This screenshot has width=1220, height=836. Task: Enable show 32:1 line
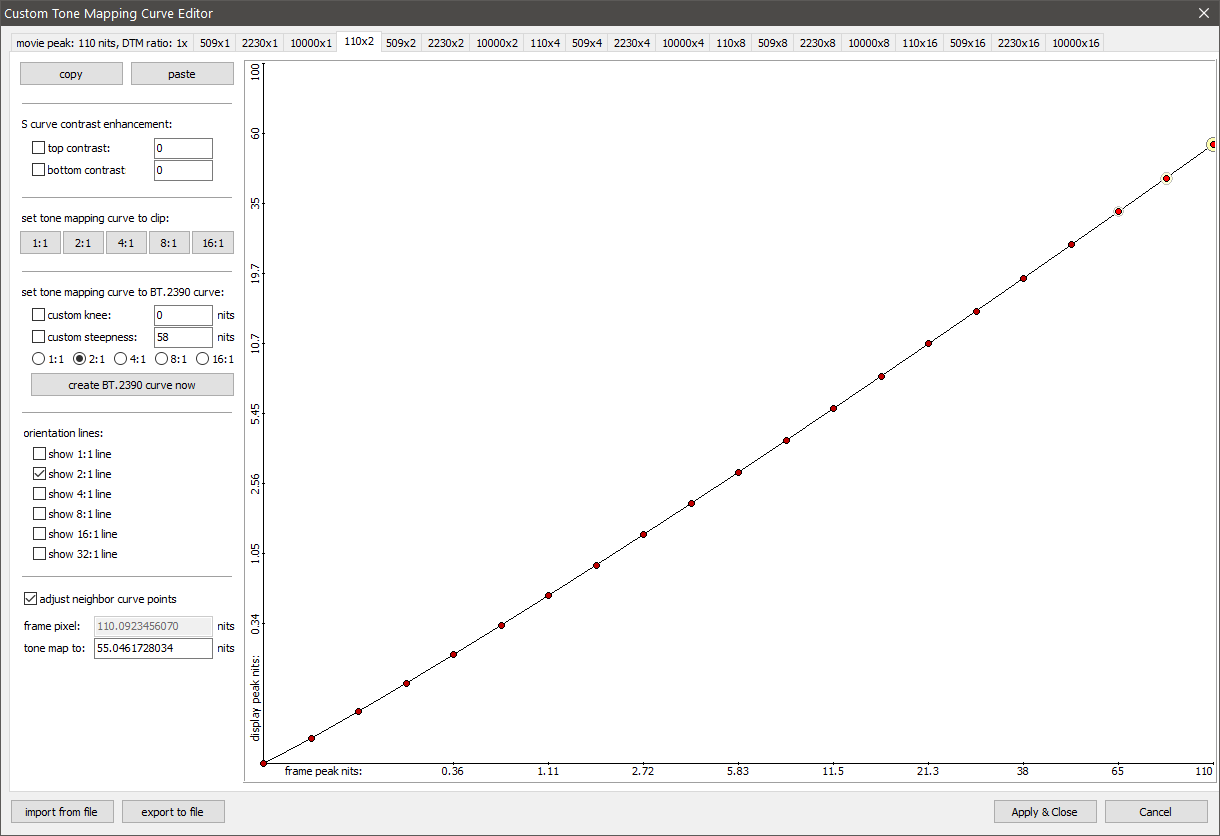coord(39,554)
